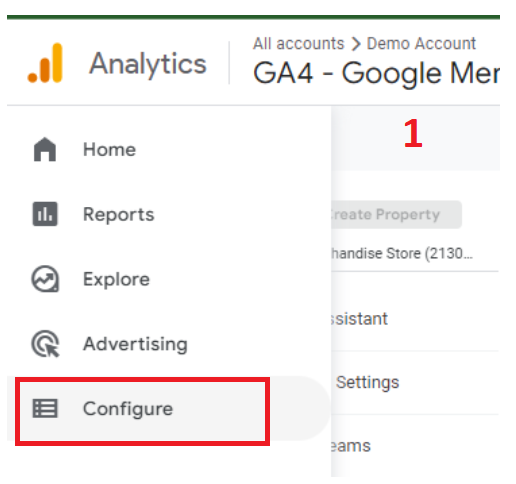The height and width of the screenshot is (484, 516).
Task: Open the Setup Assistant row
Action: click(415, 319)
